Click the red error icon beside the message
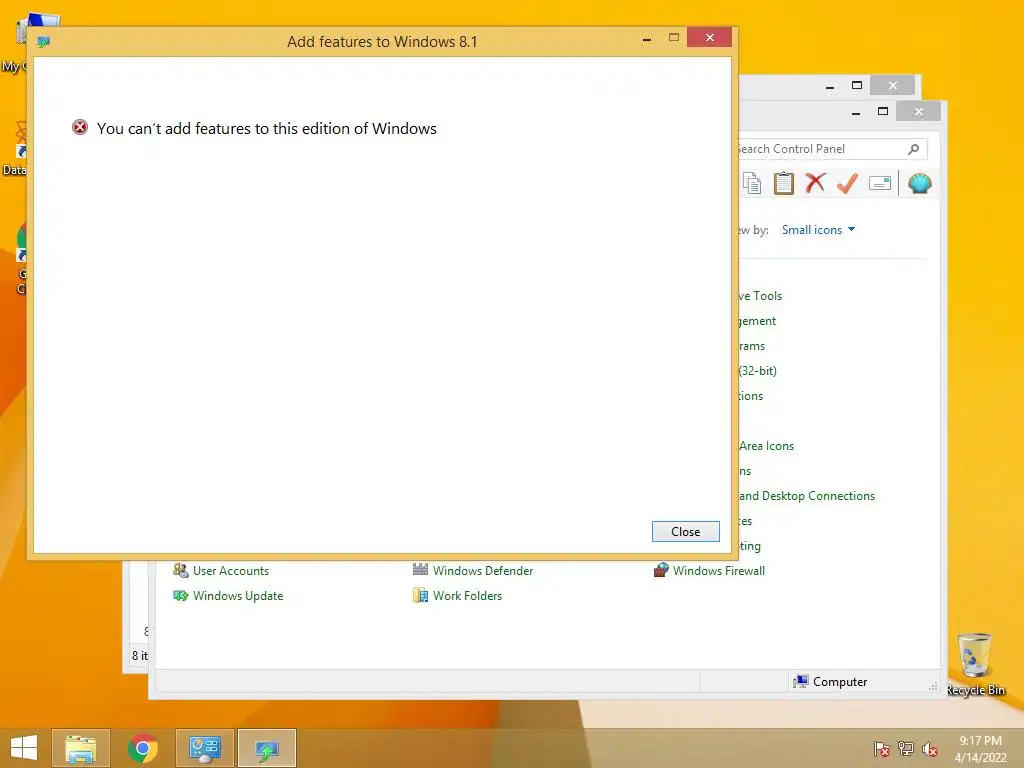The height and width of the screenshot is (768, 1024). (x=80, y=127)
